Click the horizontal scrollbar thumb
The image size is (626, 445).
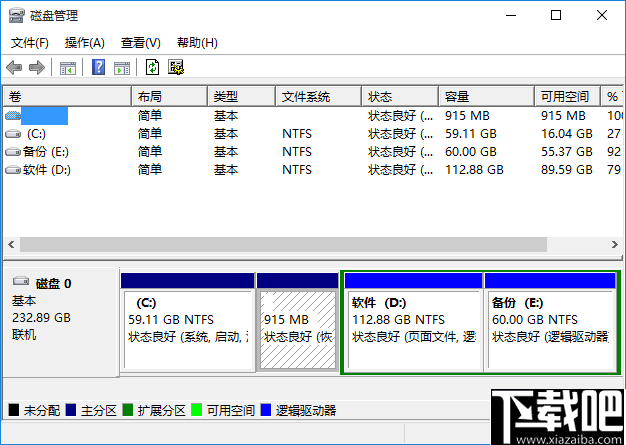pos(283,244)
